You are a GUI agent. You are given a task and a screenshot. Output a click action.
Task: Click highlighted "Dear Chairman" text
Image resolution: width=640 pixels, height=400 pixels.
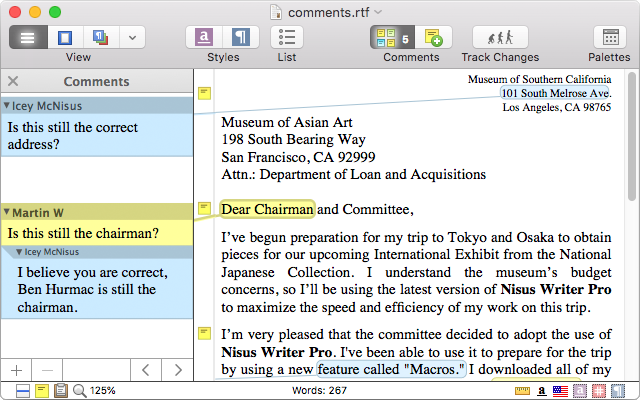(x=267, y=209)
